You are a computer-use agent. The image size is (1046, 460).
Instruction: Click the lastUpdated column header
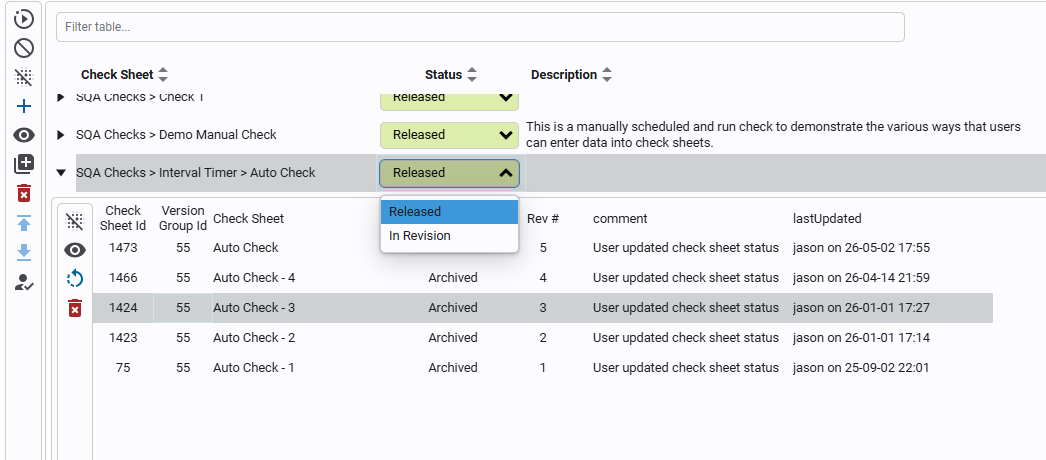[827, 219]
